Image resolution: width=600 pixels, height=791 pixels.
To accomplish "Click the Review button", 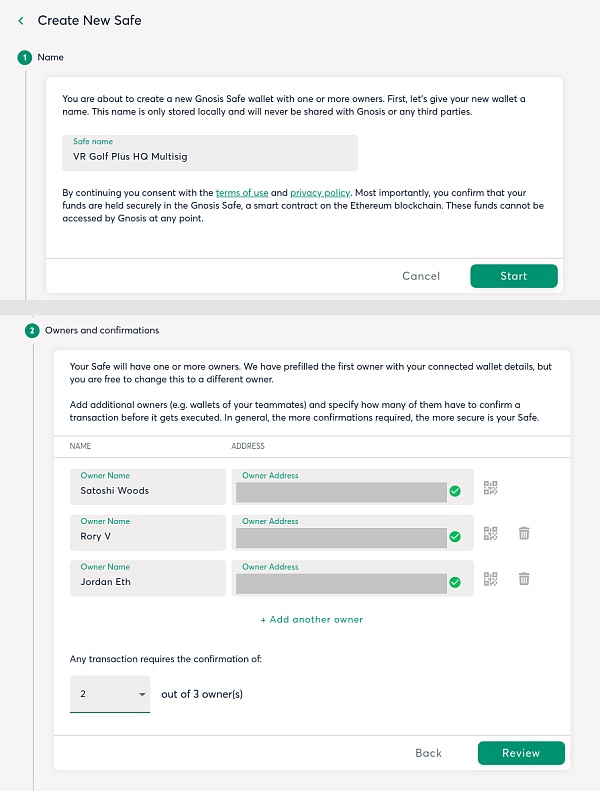I will 521,753.
